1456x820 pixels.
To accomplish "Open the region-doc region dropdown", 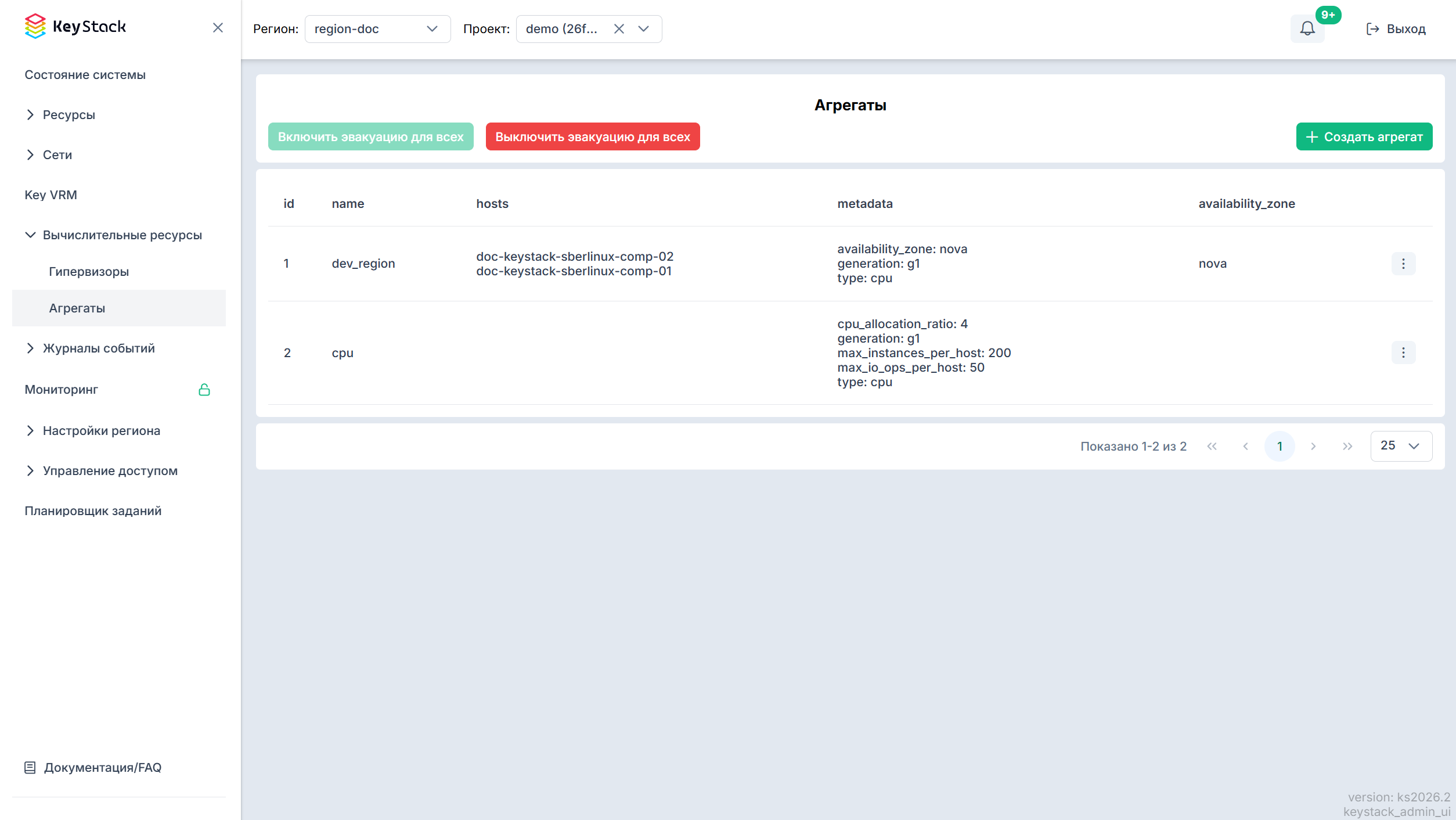I will click(x=377, y=29).
